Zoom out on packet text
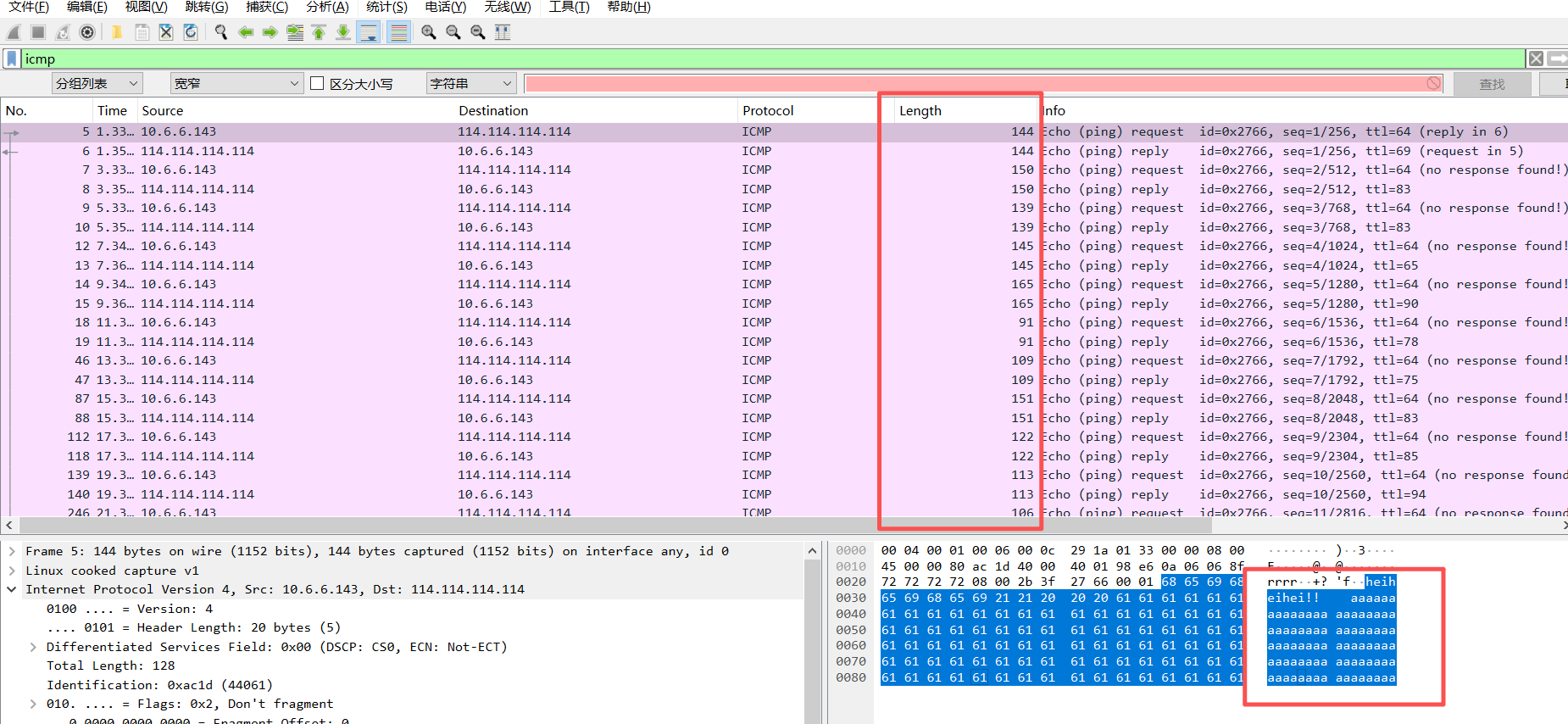This screenshot has width=1568, height=724. pos(453,32)
